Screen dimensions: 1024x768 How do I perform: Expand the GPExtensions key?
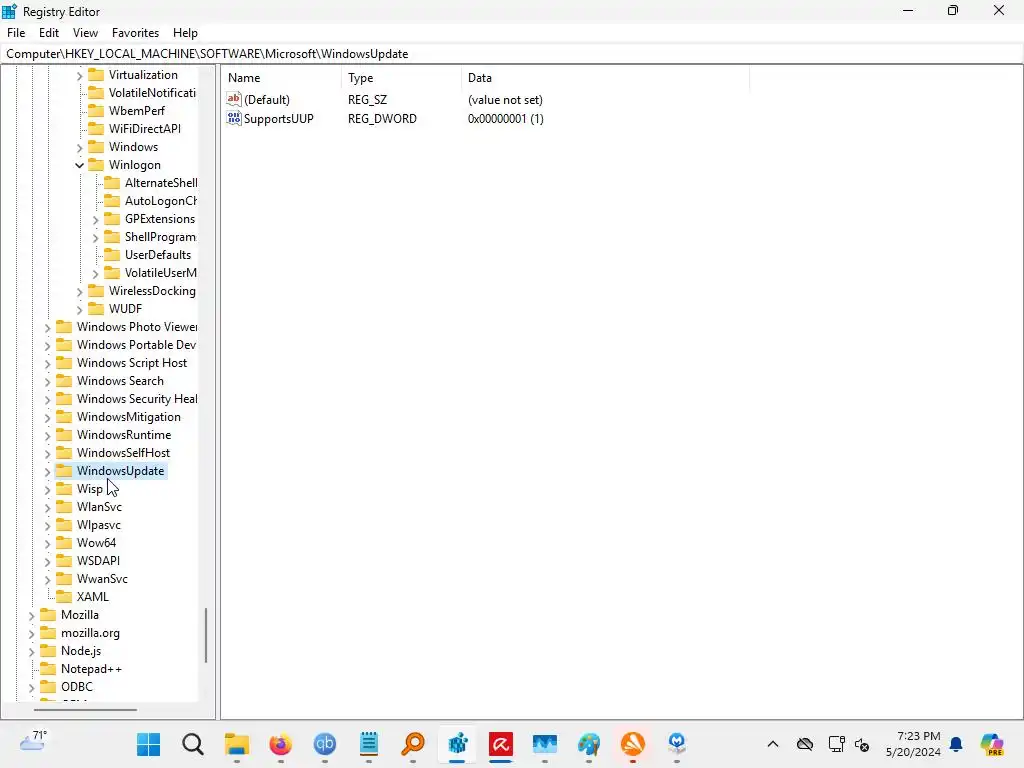point(96,219)
